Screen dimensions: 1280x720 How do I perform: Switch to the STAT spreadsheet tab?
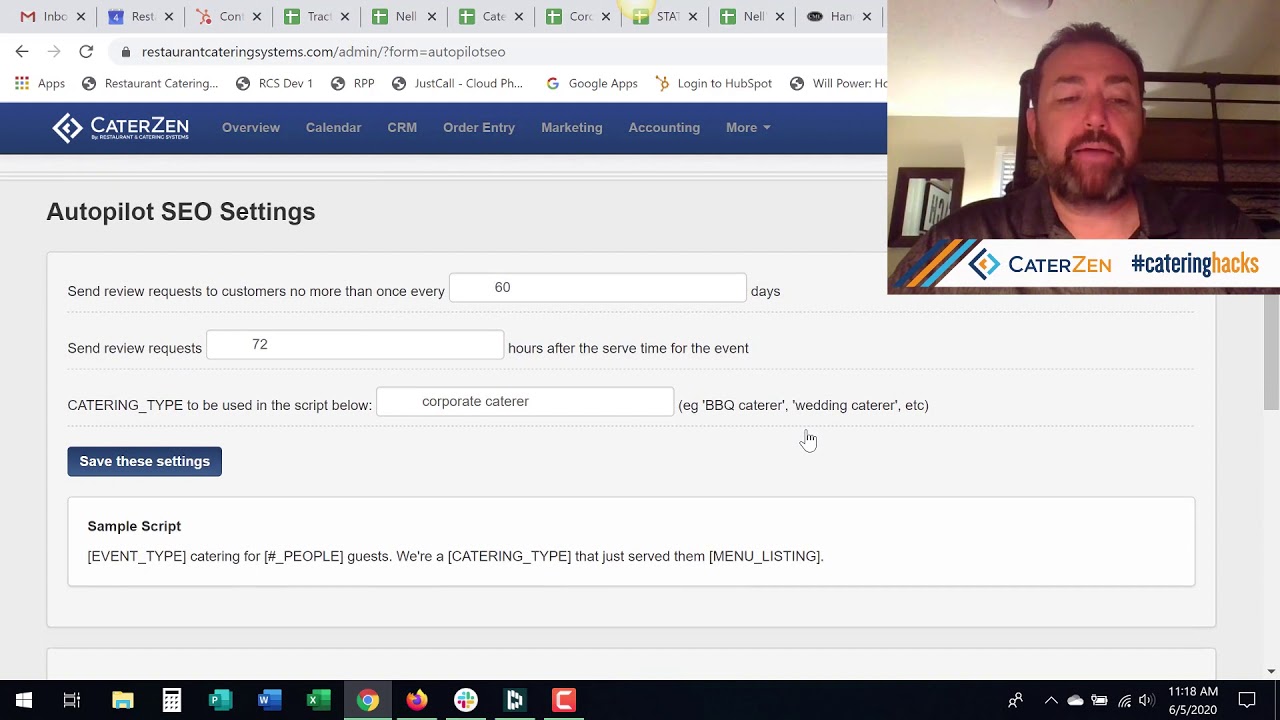point(666,16)
